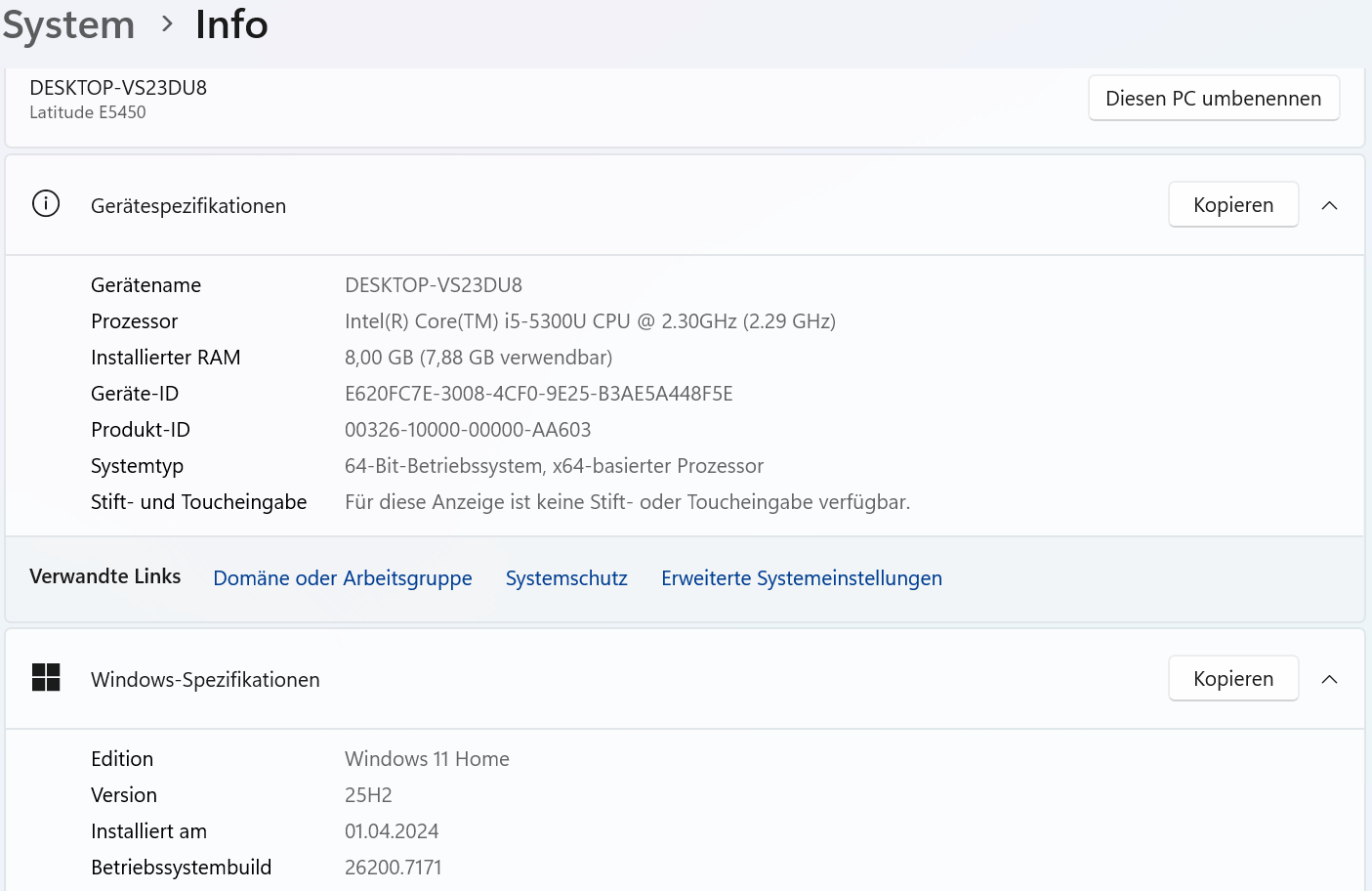Click the Gerätename label
This screenshot has height=891, width=1372.
146,285
